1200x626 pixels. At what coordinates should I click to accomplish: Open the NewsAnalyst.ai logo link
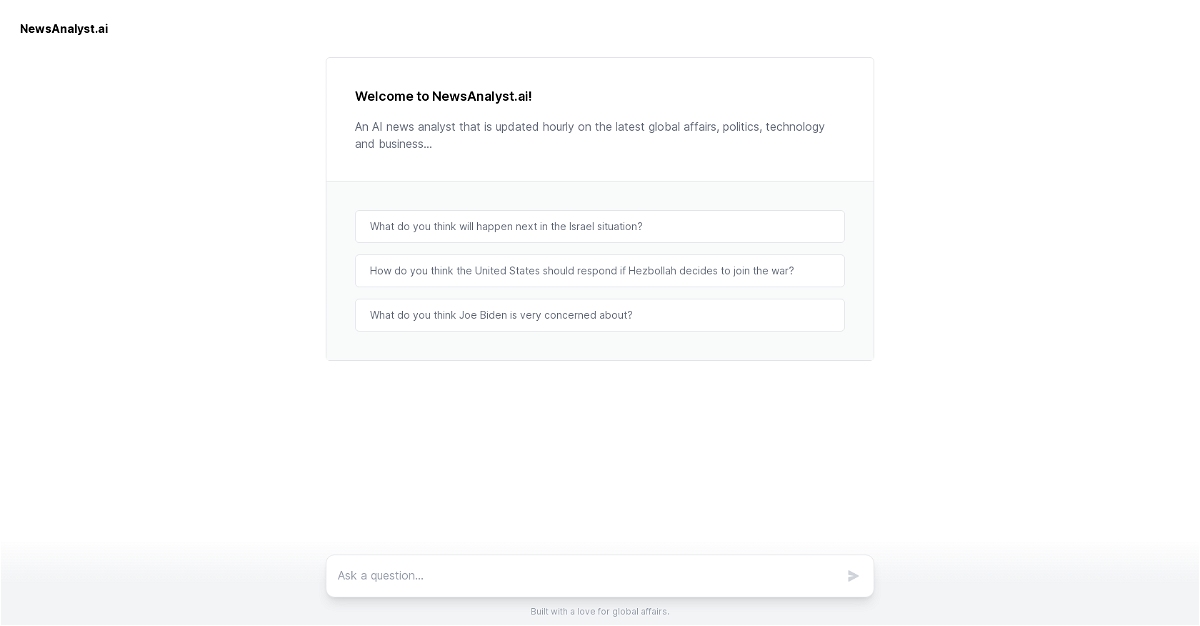pyautogui.click(x=64, y=29)
